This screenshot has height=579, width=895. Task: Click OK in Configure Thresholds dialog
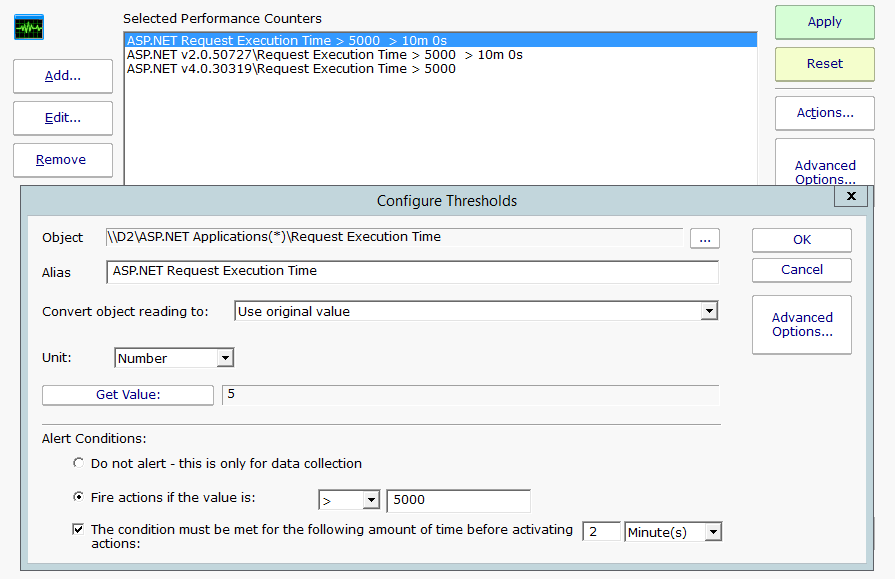click(x=801, y=240)
